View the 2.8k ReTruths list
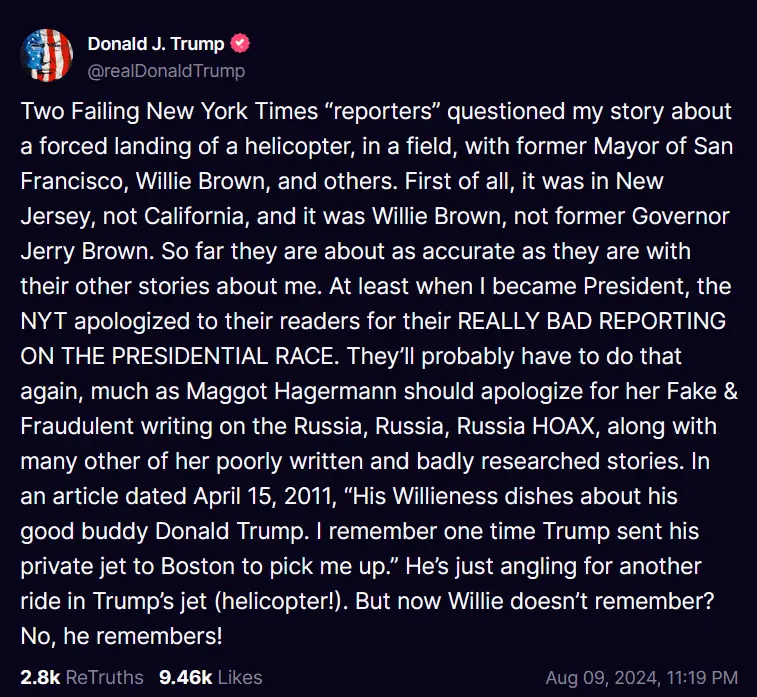 82,677
